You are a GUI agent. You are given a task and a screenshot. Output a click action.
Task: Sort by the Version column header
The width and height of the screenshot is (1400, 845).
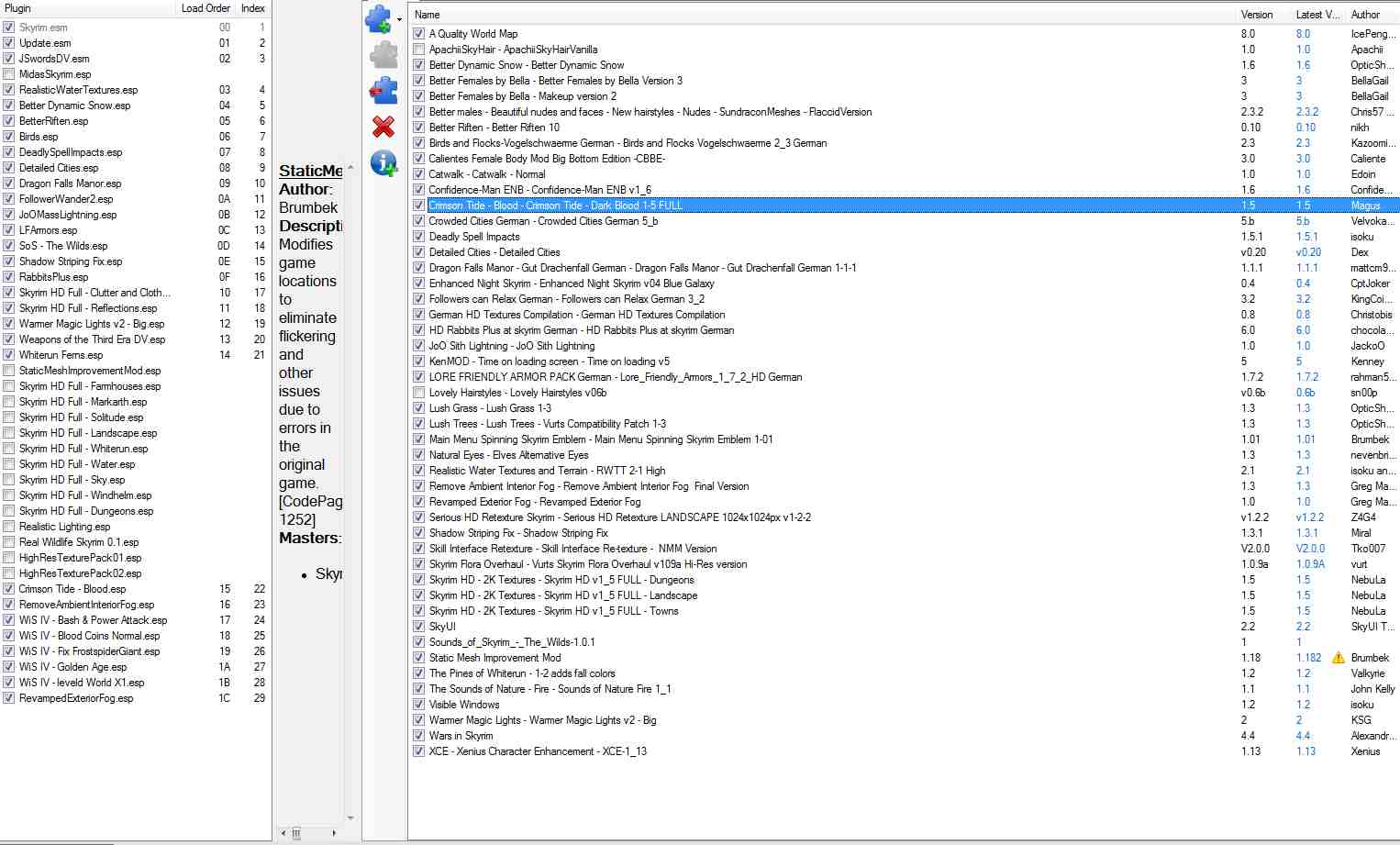coord(1257,15)
